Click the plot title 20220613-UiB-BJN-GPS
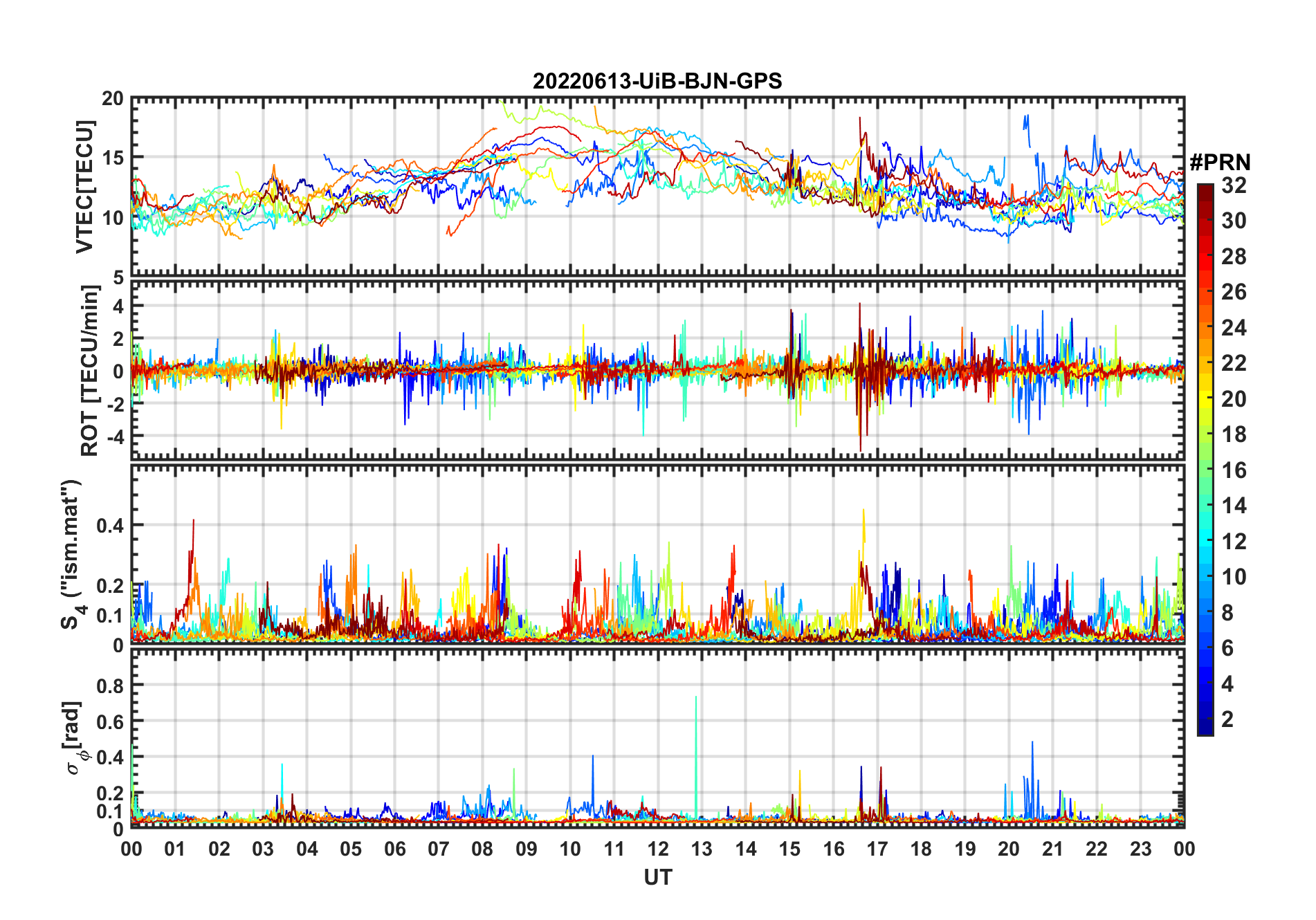Screen dimensions: 1316x920 click(x=657, y=82)
